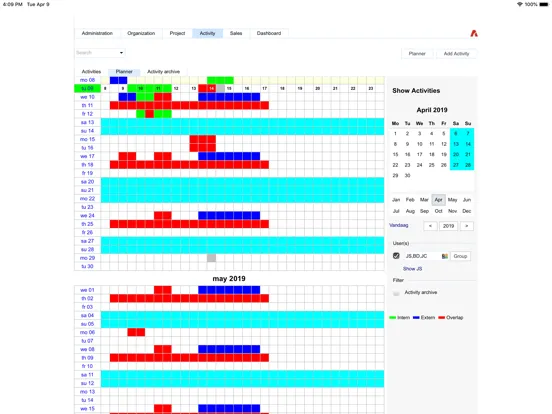Choose Feb in month selector
This screenshot has width=552, height=414.
[x=410, y=200]
